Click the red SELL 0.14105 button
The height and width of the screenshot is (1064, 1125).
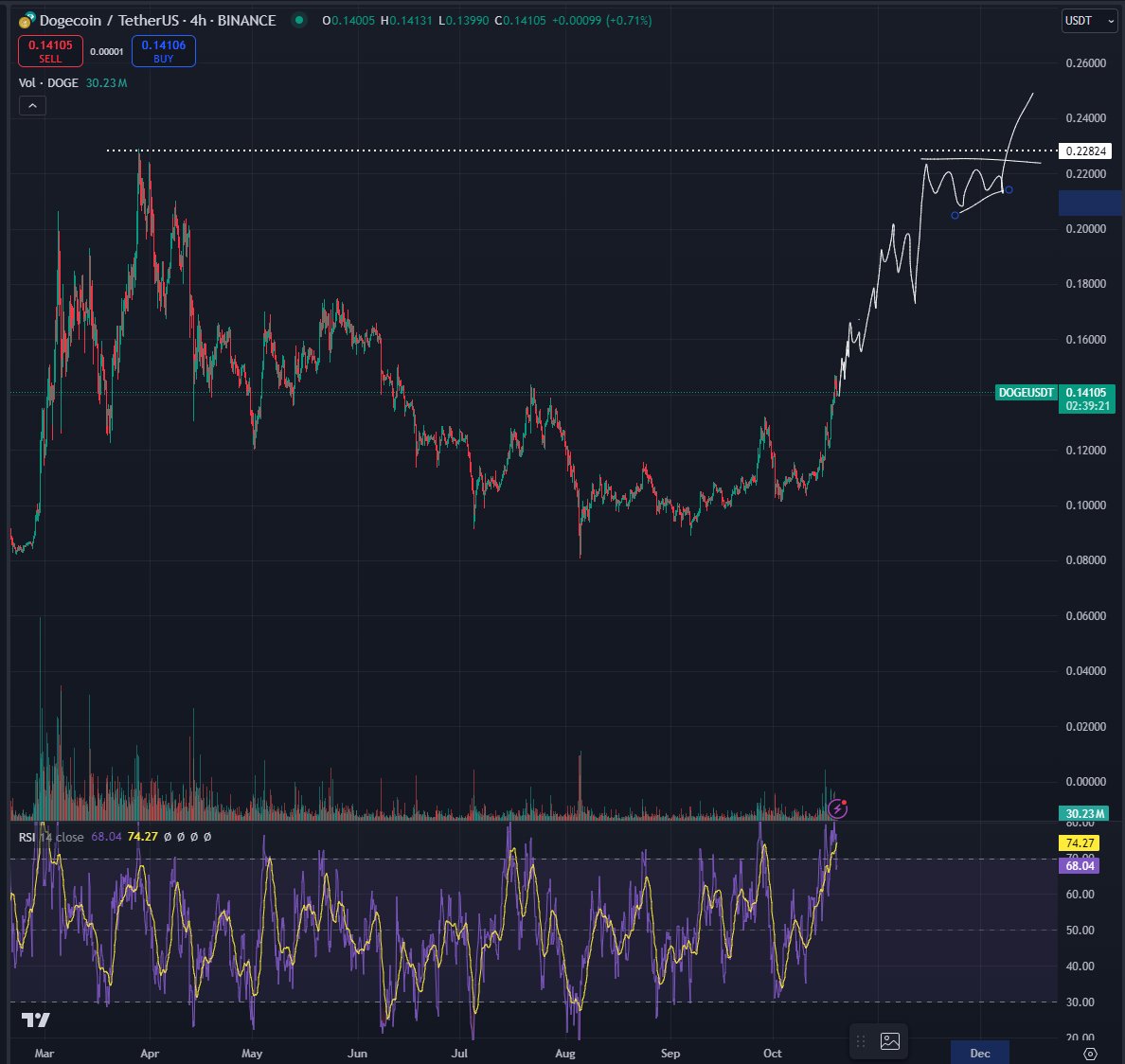click(50, 51)
